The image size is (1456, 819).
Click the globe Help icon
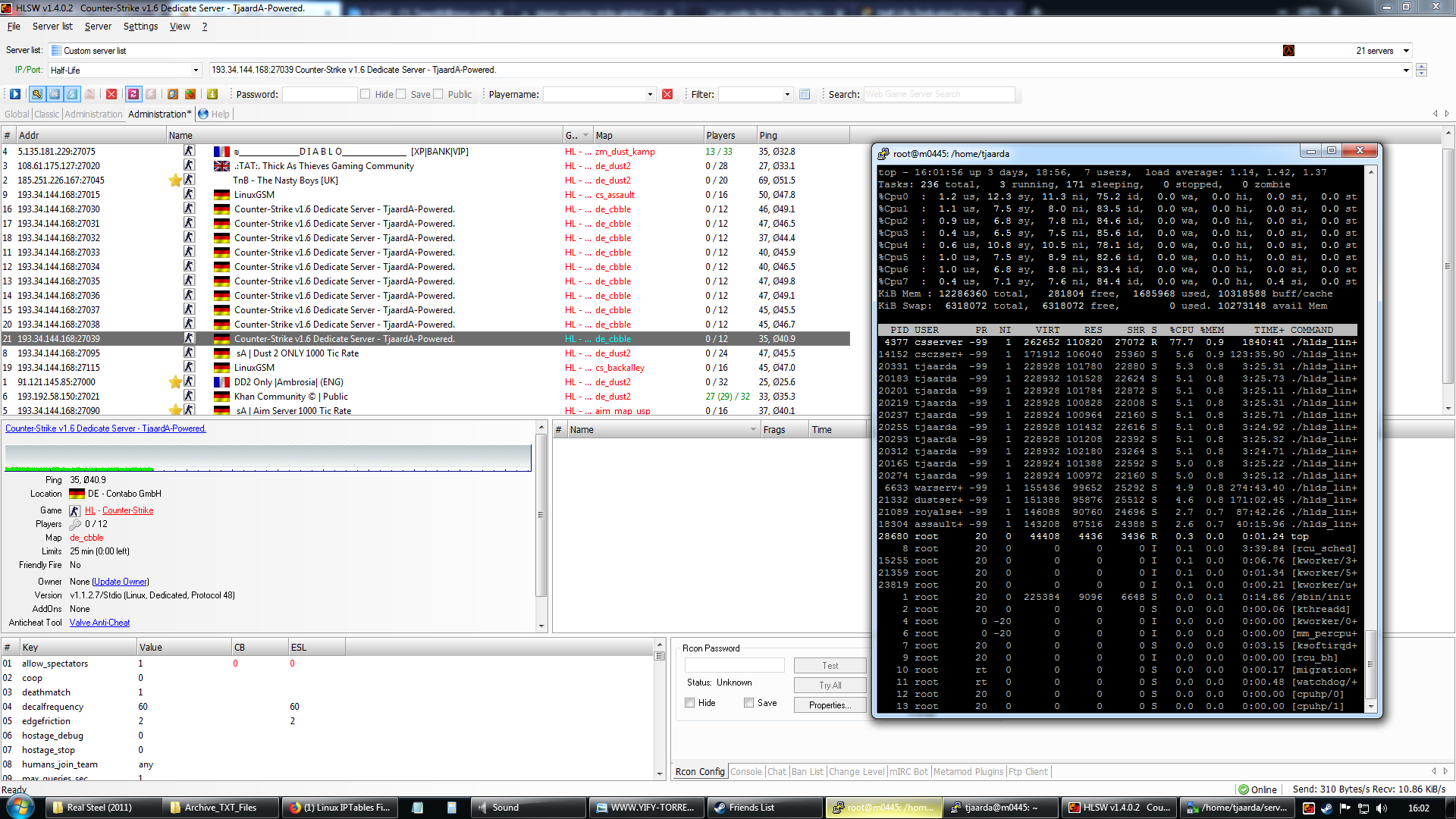203,114
